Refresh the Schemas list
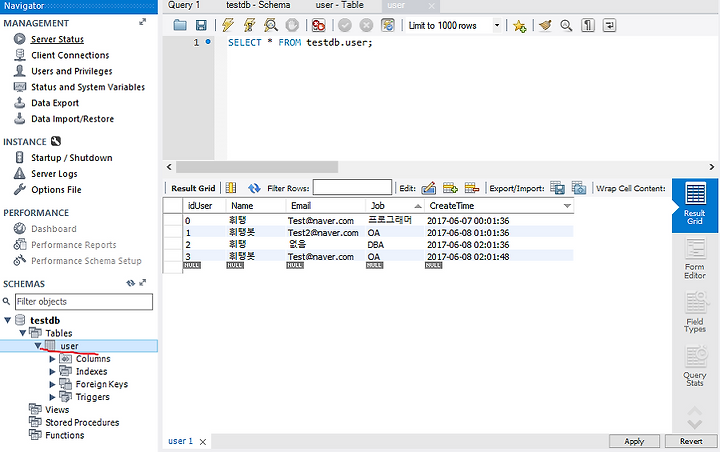This screenshot has width=720, height=452. [x=130, y=283]
